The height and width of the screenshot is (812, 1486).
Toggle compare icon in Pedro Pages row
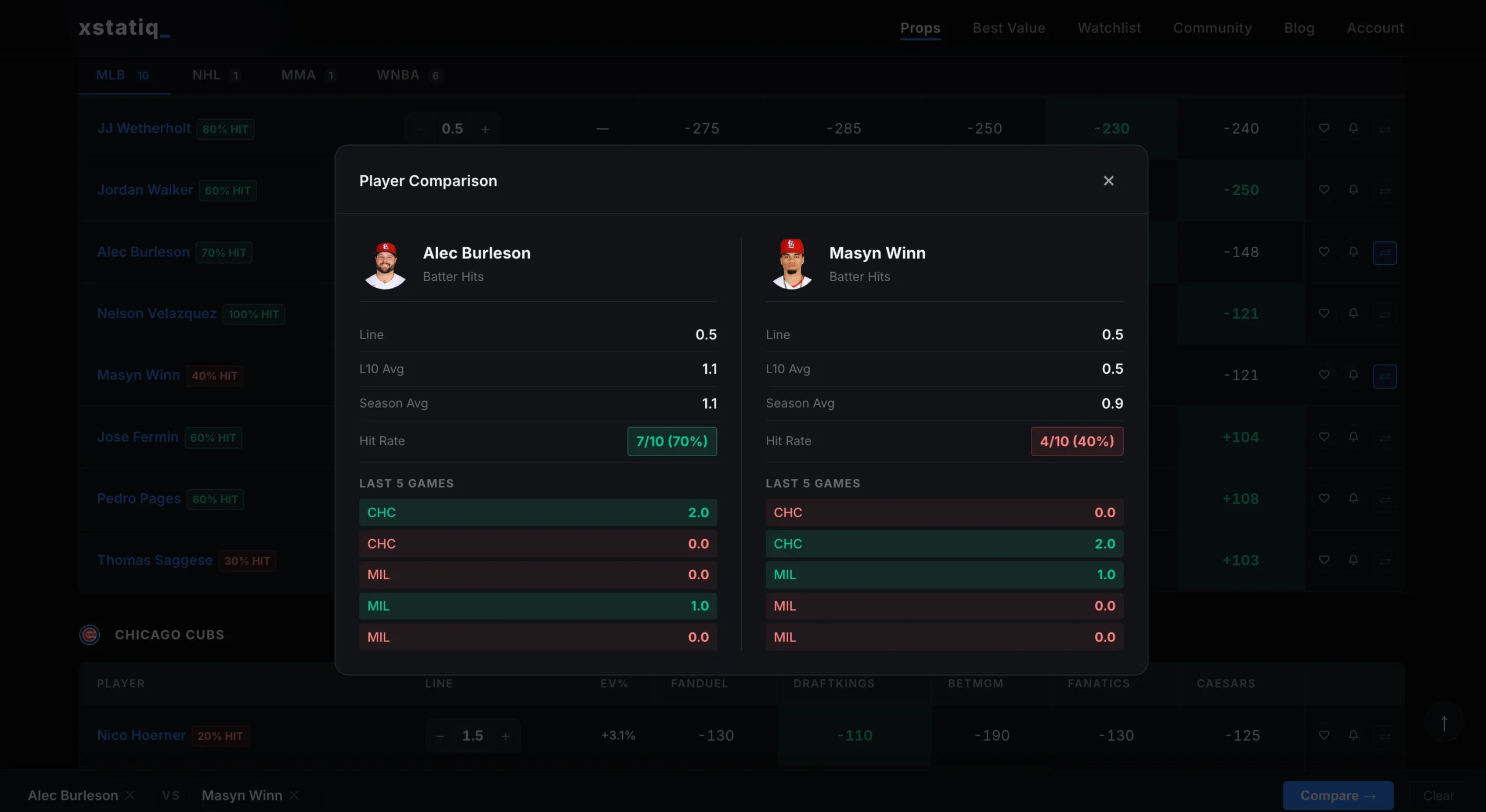click(1384, 499)
